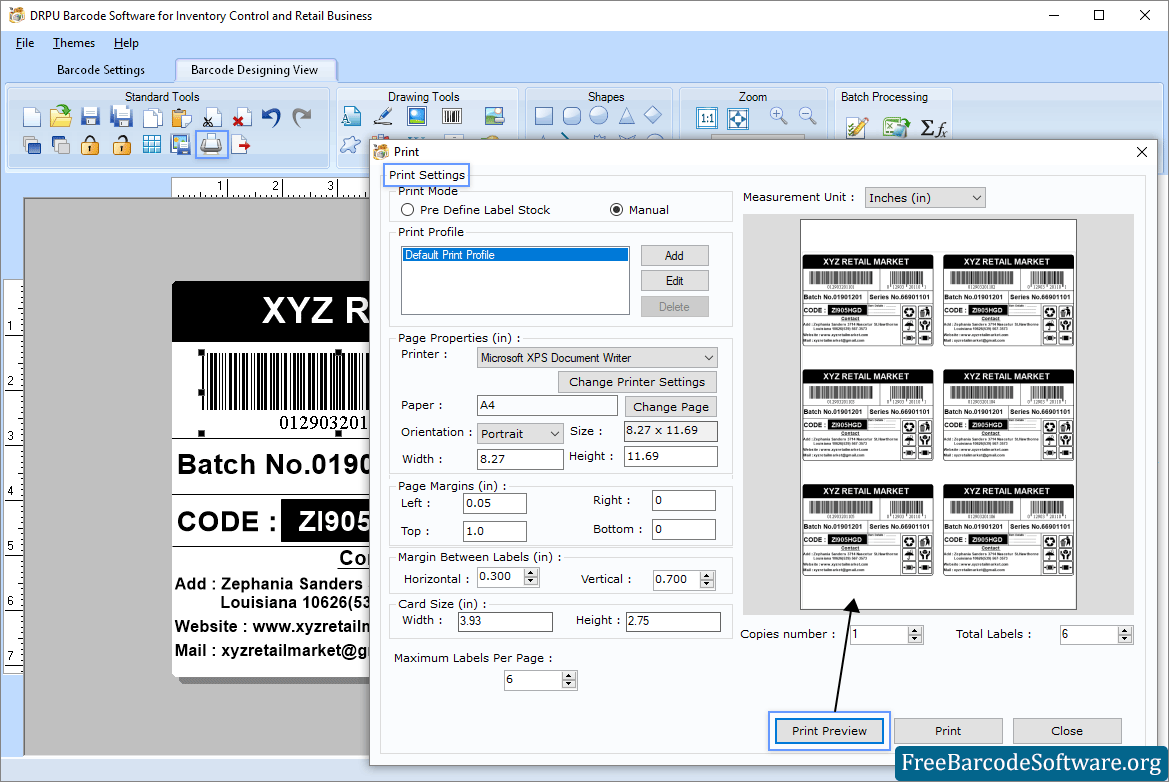
Task: Click the 1:1 actual size zoom icon
Action: [x=707, y=118]
